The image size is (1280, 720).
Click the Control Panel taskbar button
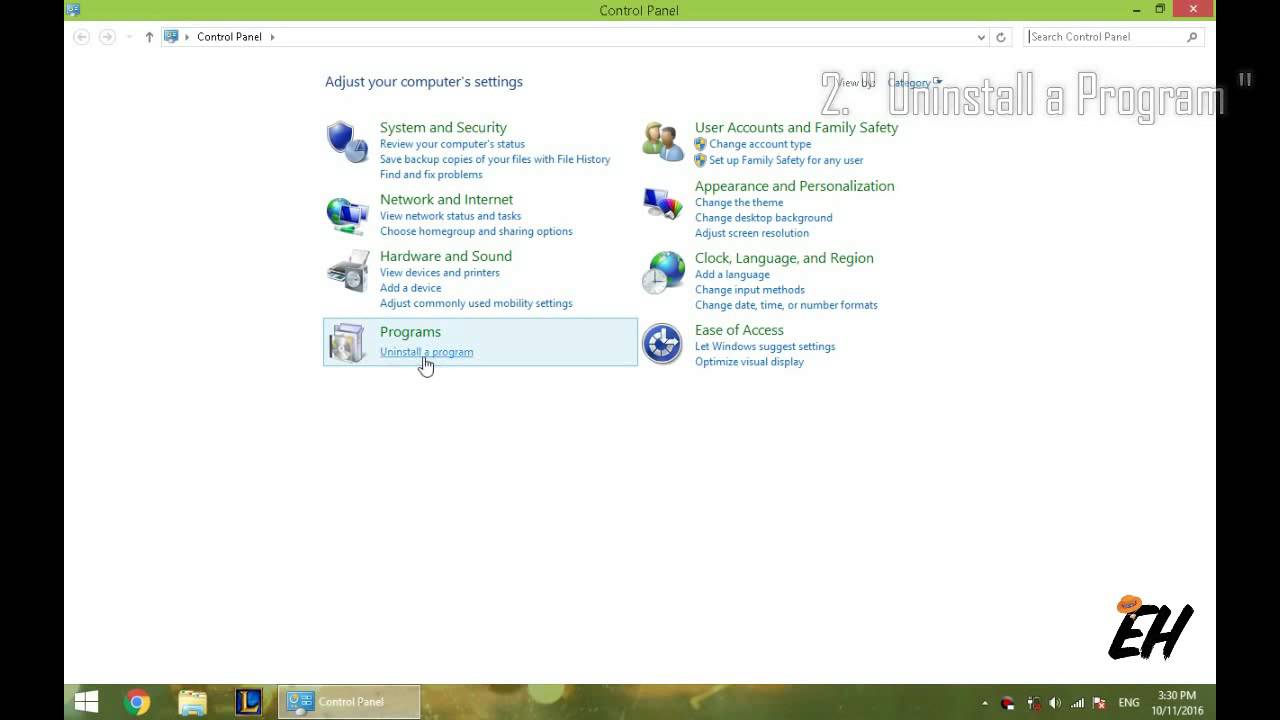(x=349, y=702)
